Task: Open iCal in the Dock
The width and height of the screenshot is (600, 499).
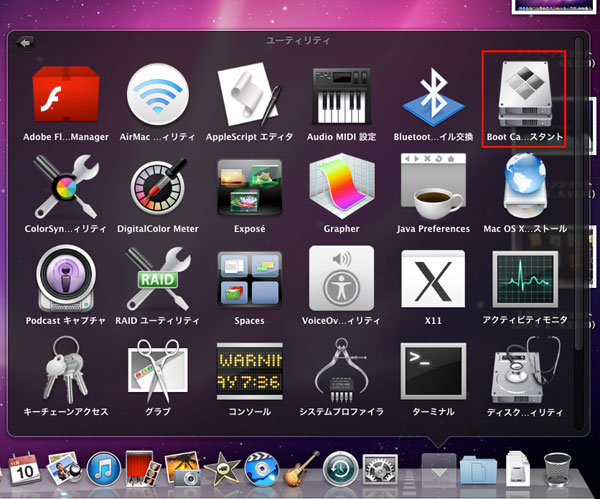Action: click(x=24, y=469)
